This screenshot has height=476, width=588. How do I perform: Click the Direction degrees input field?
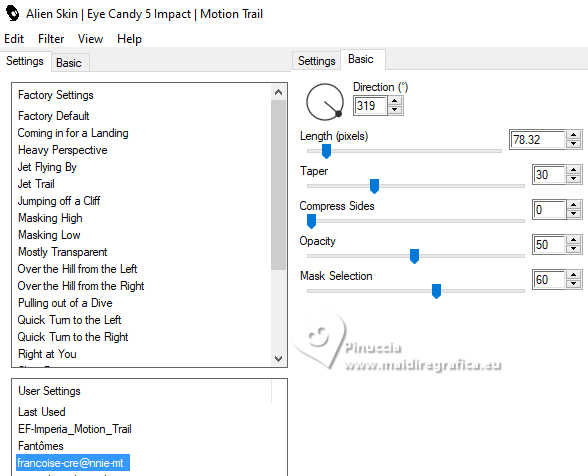pyautogui.click(x=370, y=106)
